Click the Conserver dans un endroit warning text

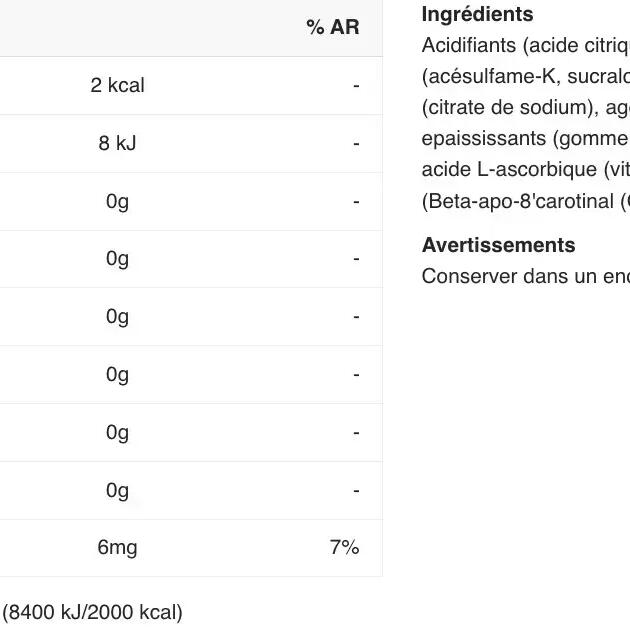coord(525,277)
